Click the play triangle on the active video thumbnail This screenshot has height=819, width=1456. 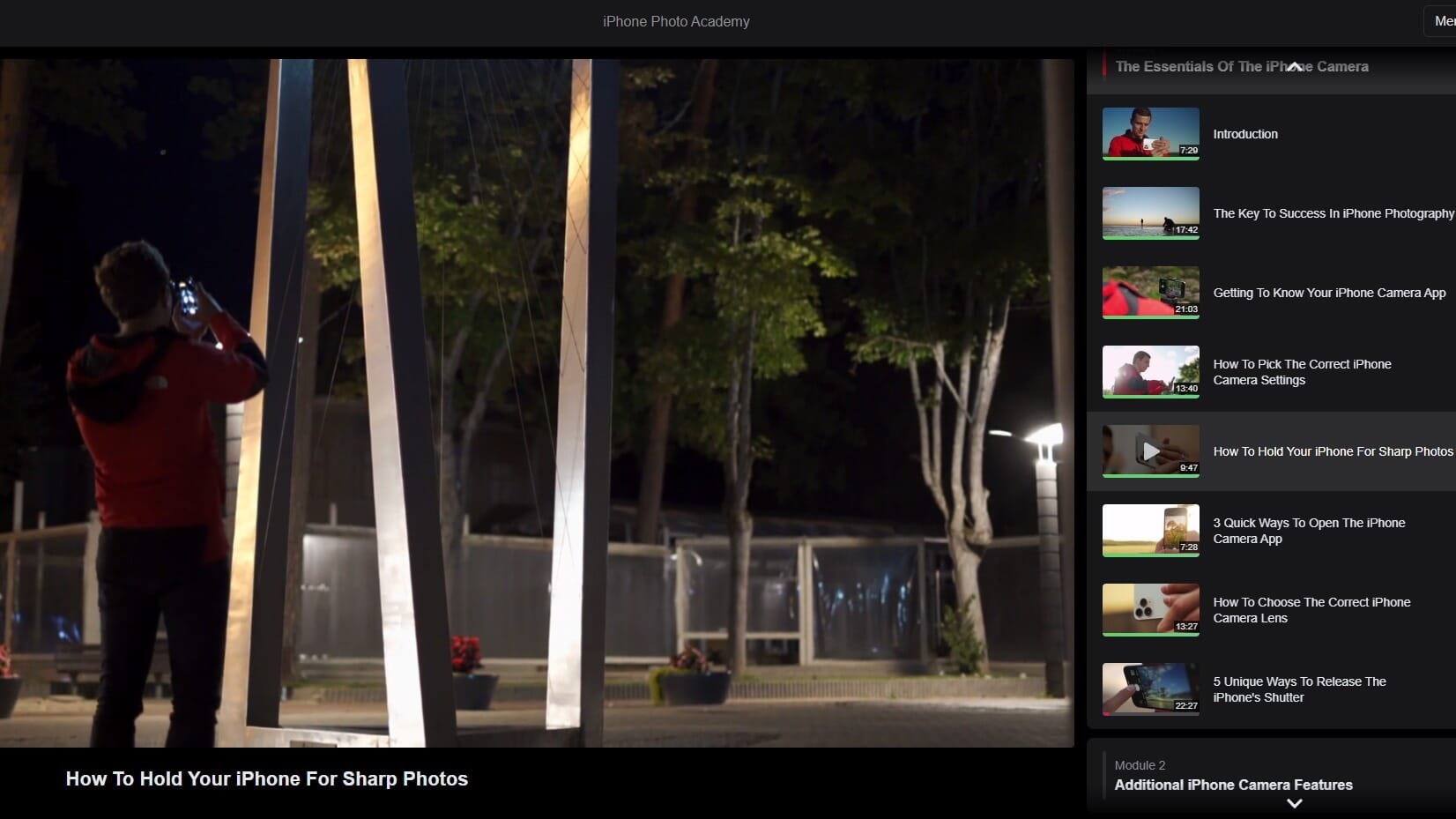point(1150,451)
